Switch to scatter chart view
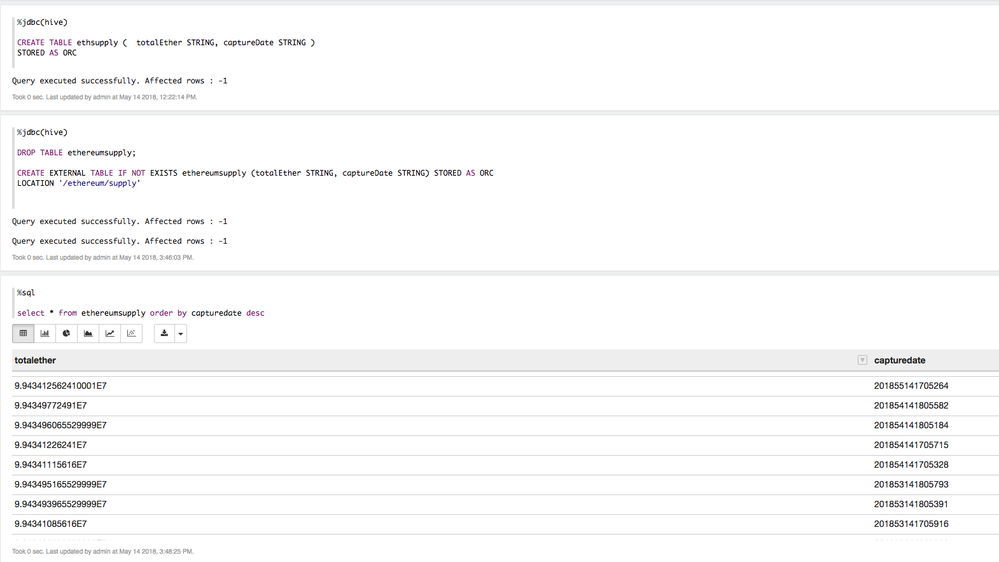The width and height of the screenshot is (999, 562). (x=131, y=333)
